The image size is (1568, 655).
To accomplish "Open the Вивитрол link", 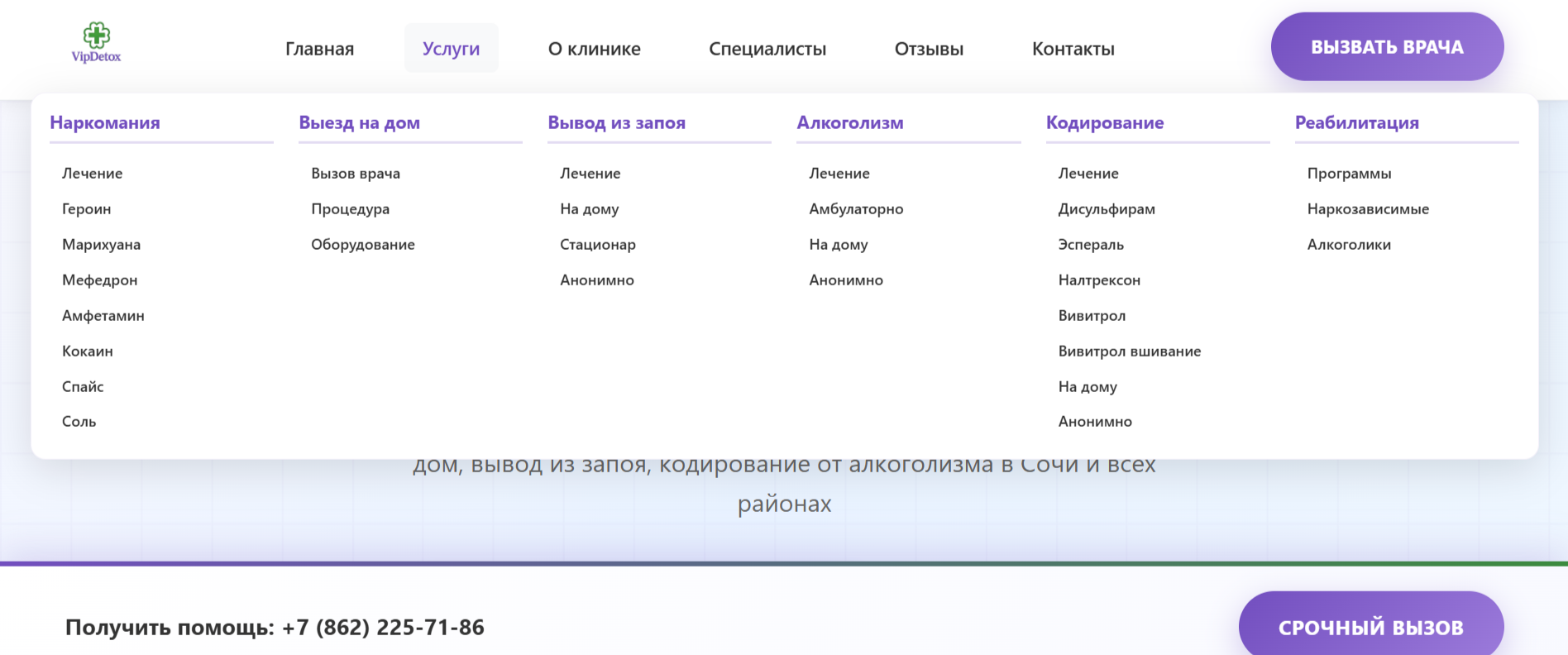I will (1092, 316).
